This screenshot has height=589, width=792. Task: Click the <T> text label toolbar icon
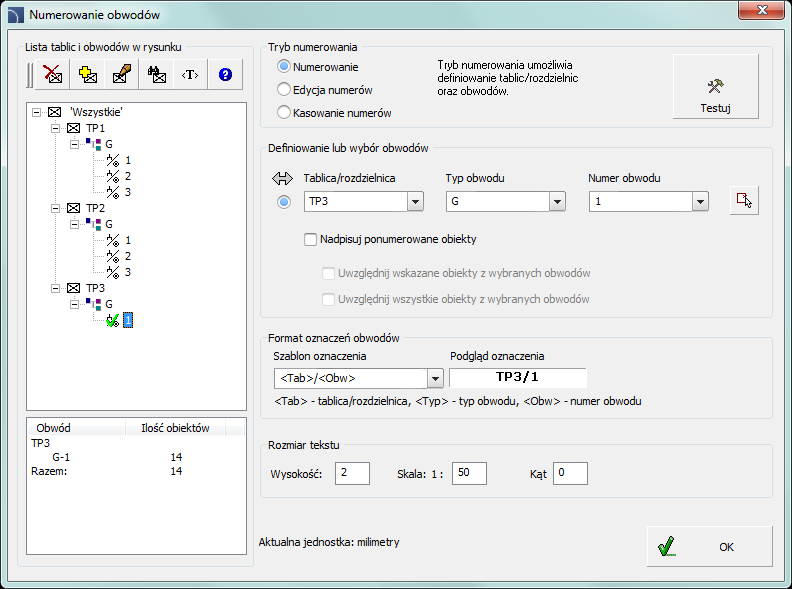[190, 75]
